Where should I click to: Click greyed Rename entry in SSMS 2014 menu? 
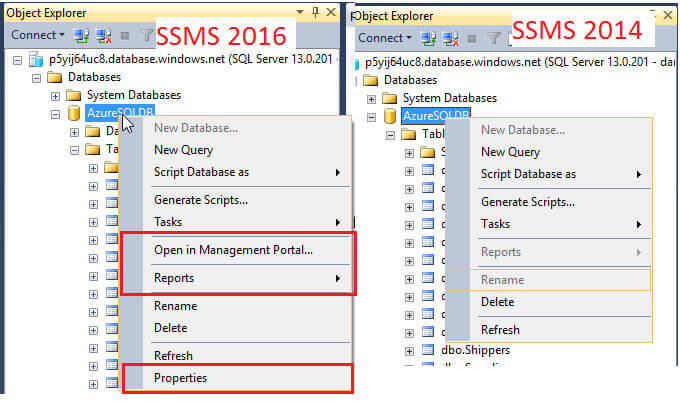click(x=549, y=280)
